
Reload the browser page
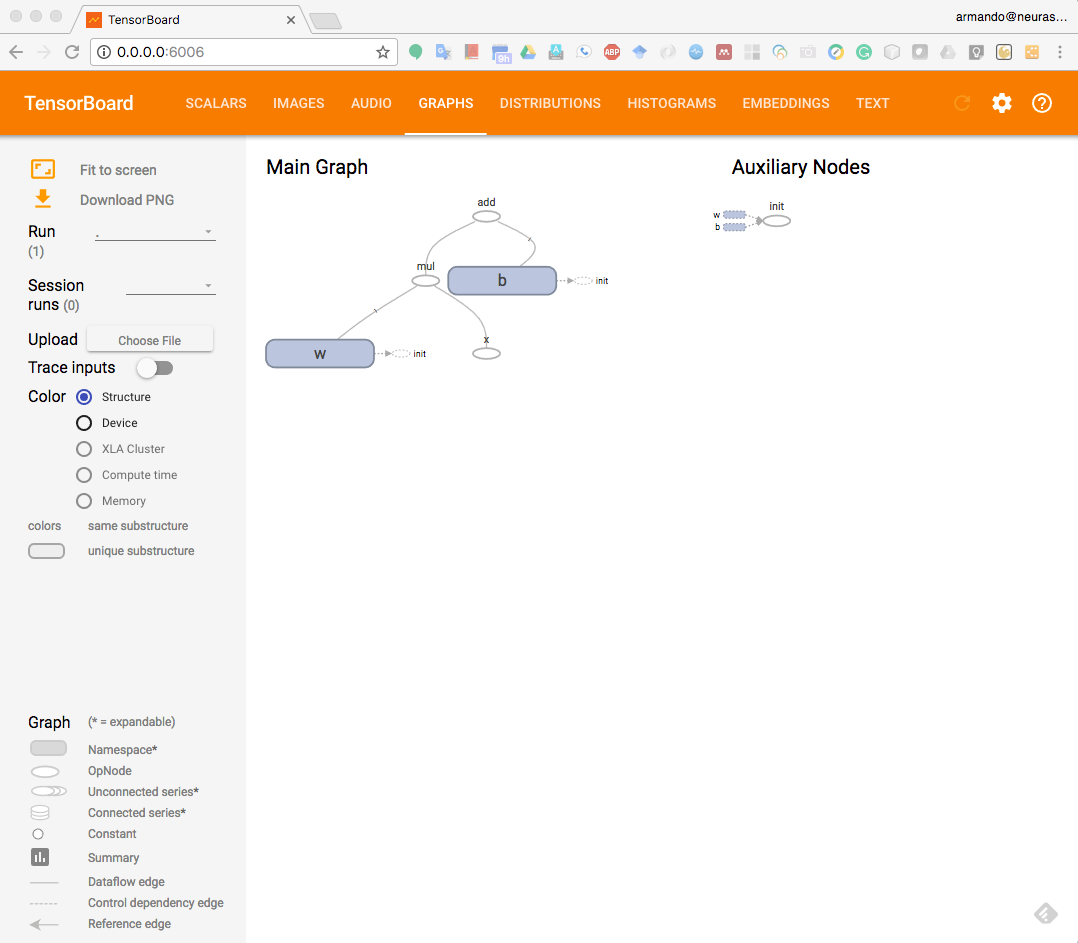[x=71, y=52]
